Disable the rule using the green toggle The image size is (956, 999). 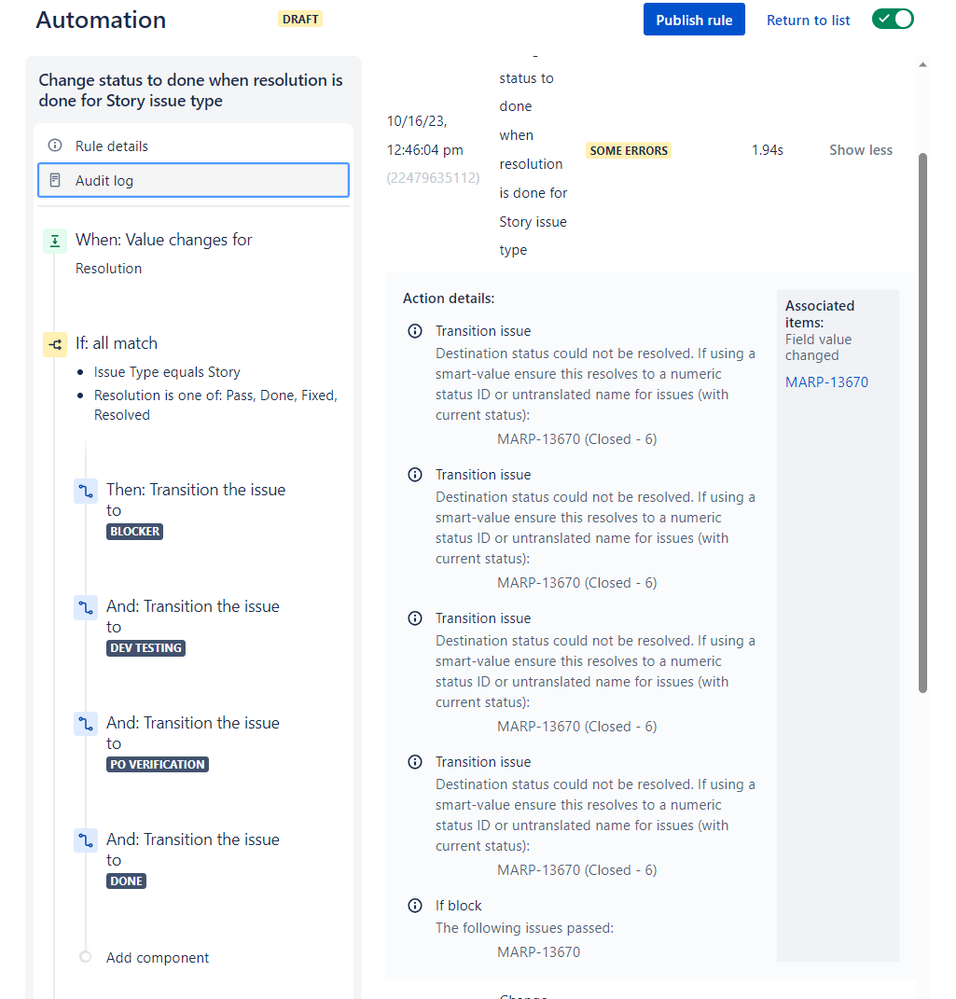point(892,18)
